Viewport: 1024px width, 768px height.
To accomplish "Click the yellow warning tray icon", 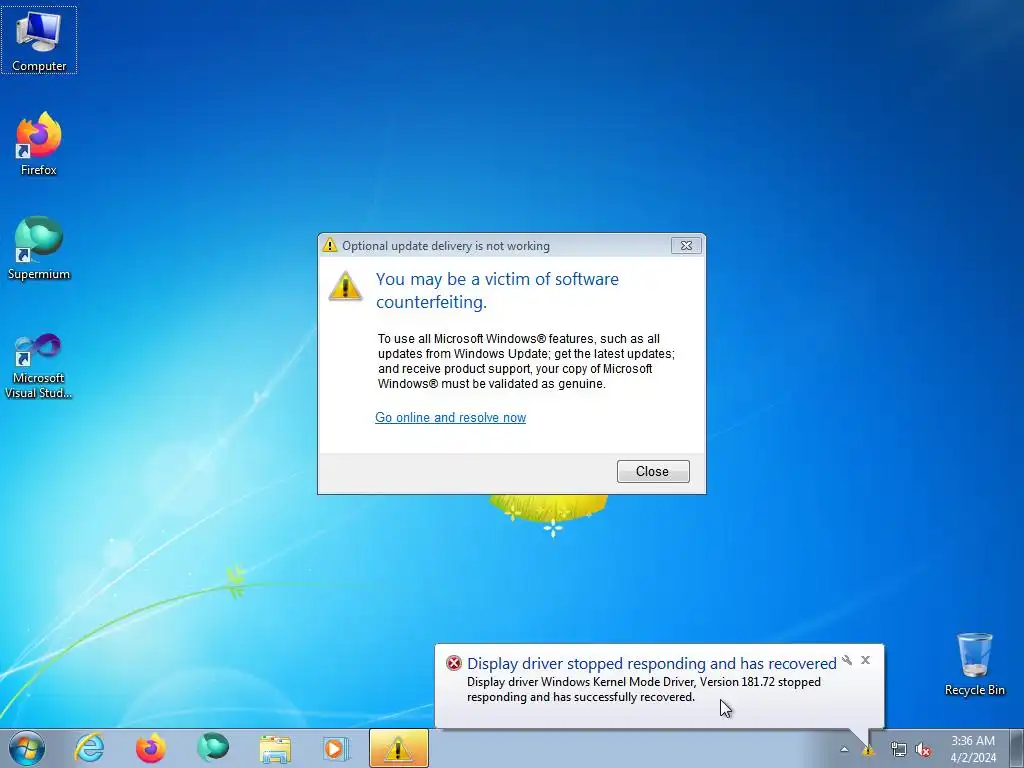I will (x=867, y=750).
